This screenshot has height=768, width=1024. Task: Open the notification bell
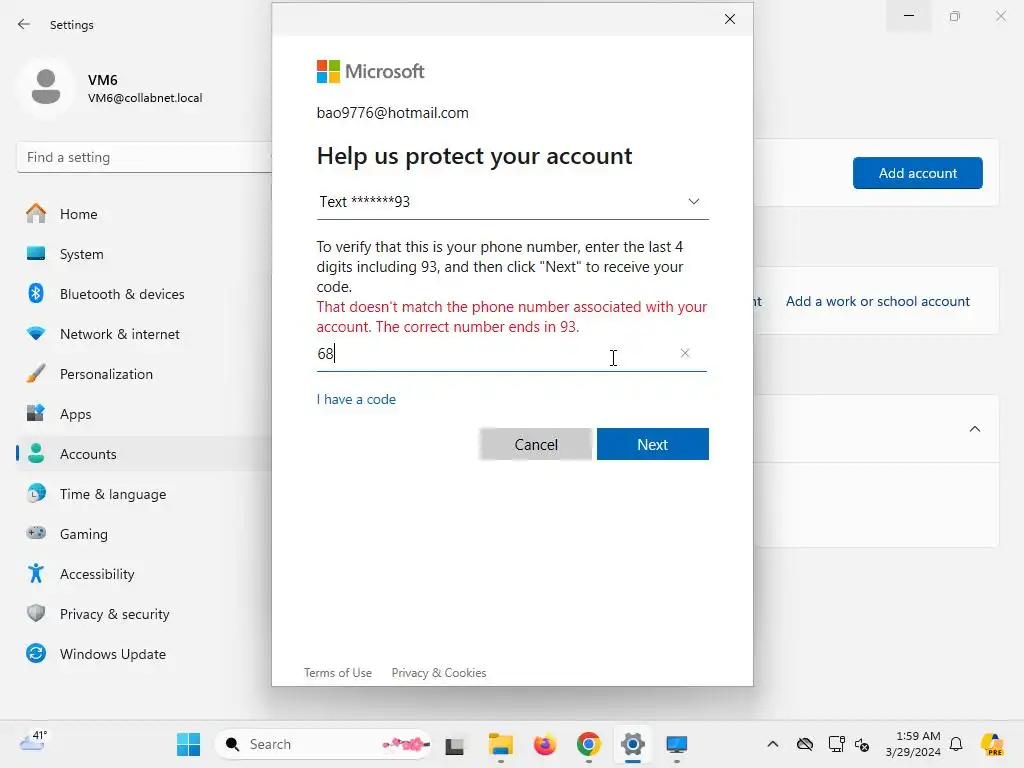[x=956, y=744]
